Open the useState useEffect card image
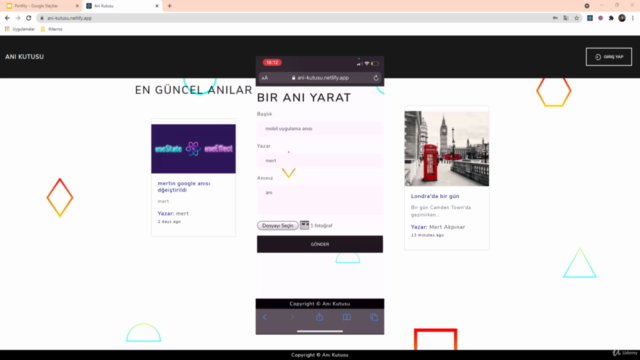The height and width of the screenshot is (360, 640). pyautogui.click(x=193, y=149)
